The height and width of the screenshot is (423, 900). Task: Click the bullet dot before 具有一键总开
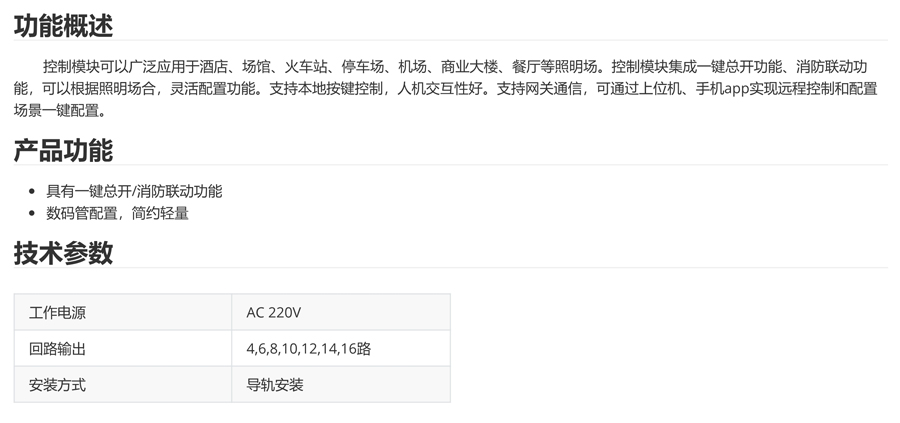[37, 191]
